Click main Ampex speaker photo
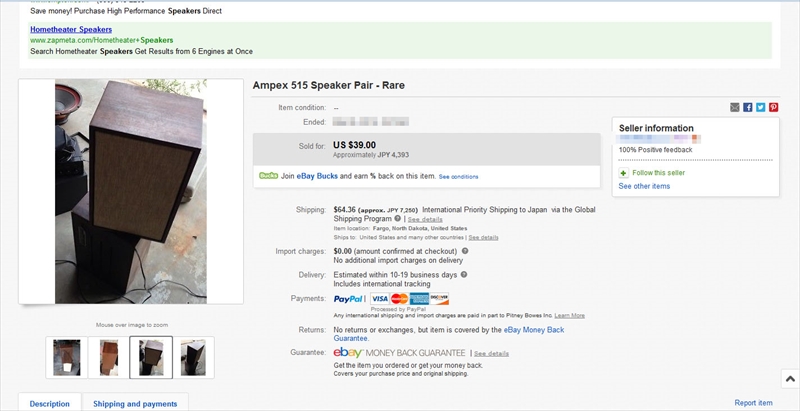The height and width of the screenshot is (411, 800). pyautogui.click(x=131, y=191)
